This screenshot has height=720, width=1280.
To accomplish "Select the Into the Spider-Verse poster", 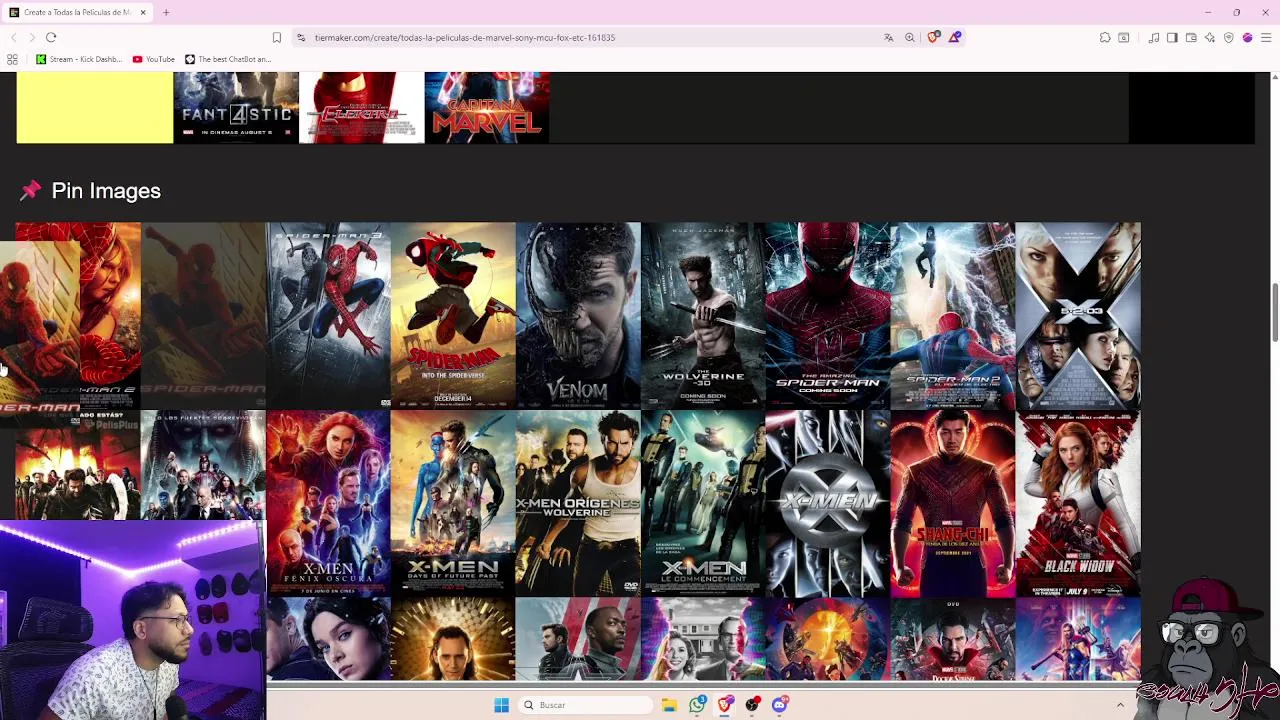I will click(x=453, y=315).
